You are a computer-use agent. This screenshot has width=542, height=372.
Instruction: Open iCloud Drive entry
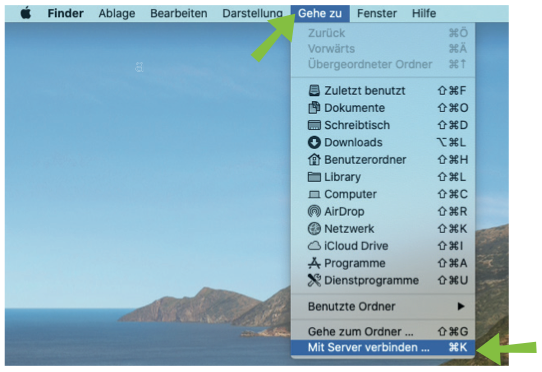(383, 246)
